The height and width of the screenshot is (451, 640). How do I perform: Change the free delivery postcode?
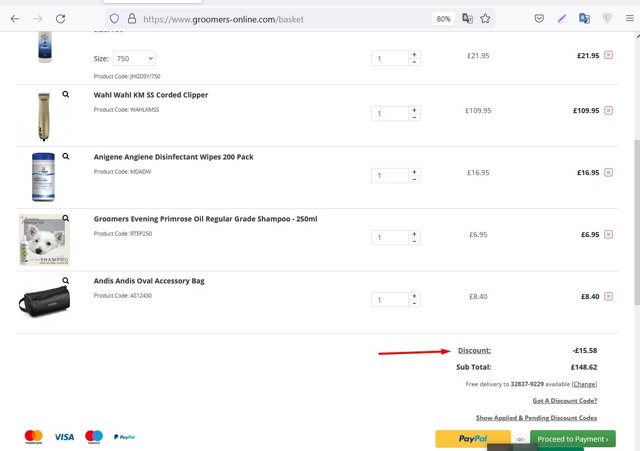click(x=584, y=384)
